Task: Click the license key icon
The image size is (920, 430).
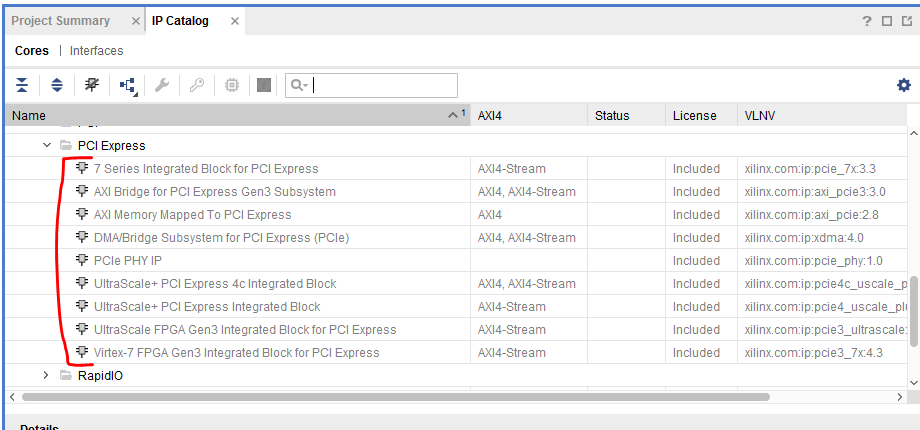Action: [x=196, y=86]
